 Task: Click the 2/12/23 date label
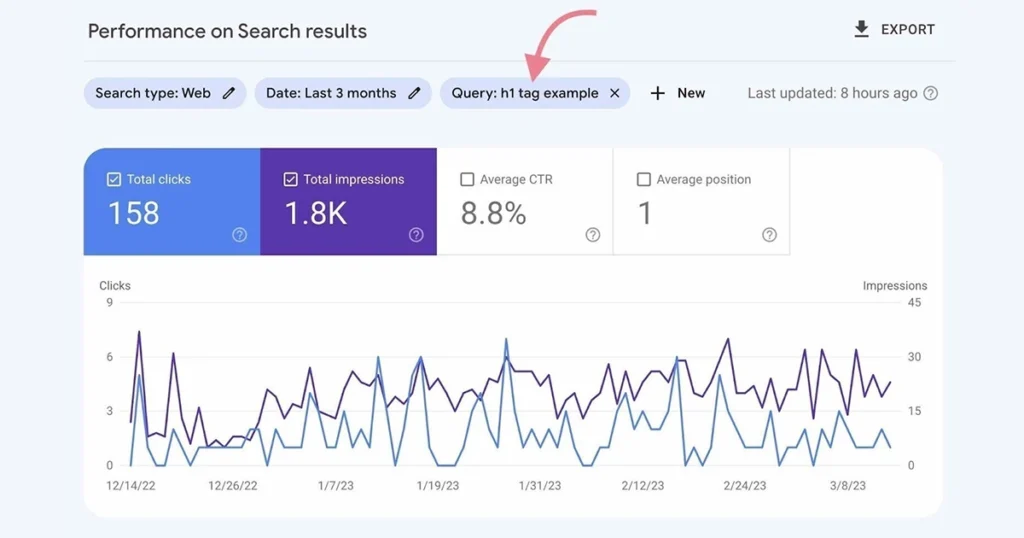[643, 486]
